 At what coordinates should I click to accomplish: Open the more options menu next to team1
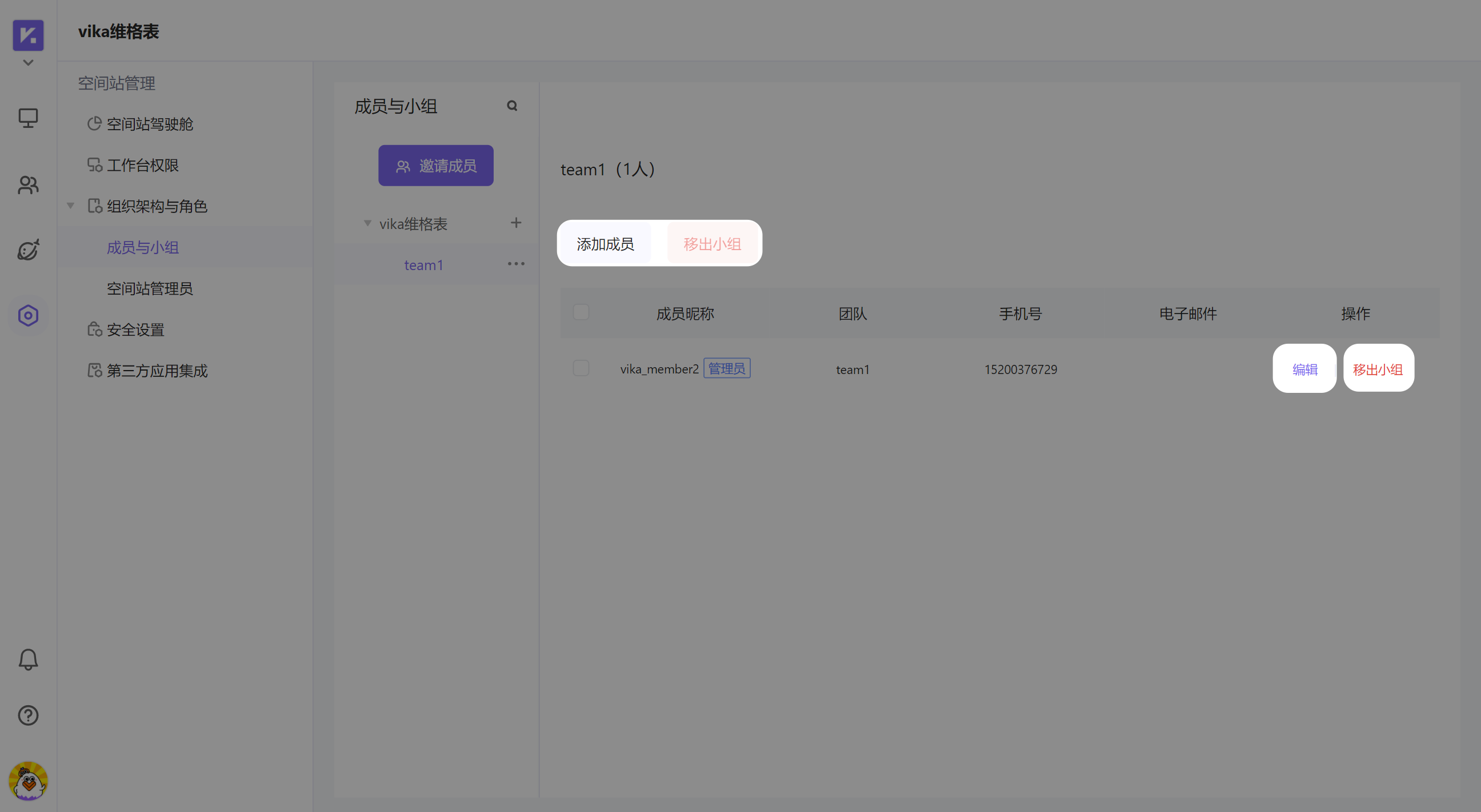516,263
